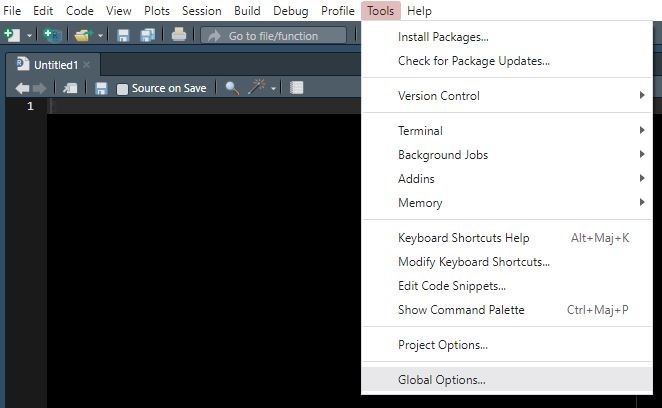
Task: Select Global Options from the Tools menu
Action: [442, 380]
